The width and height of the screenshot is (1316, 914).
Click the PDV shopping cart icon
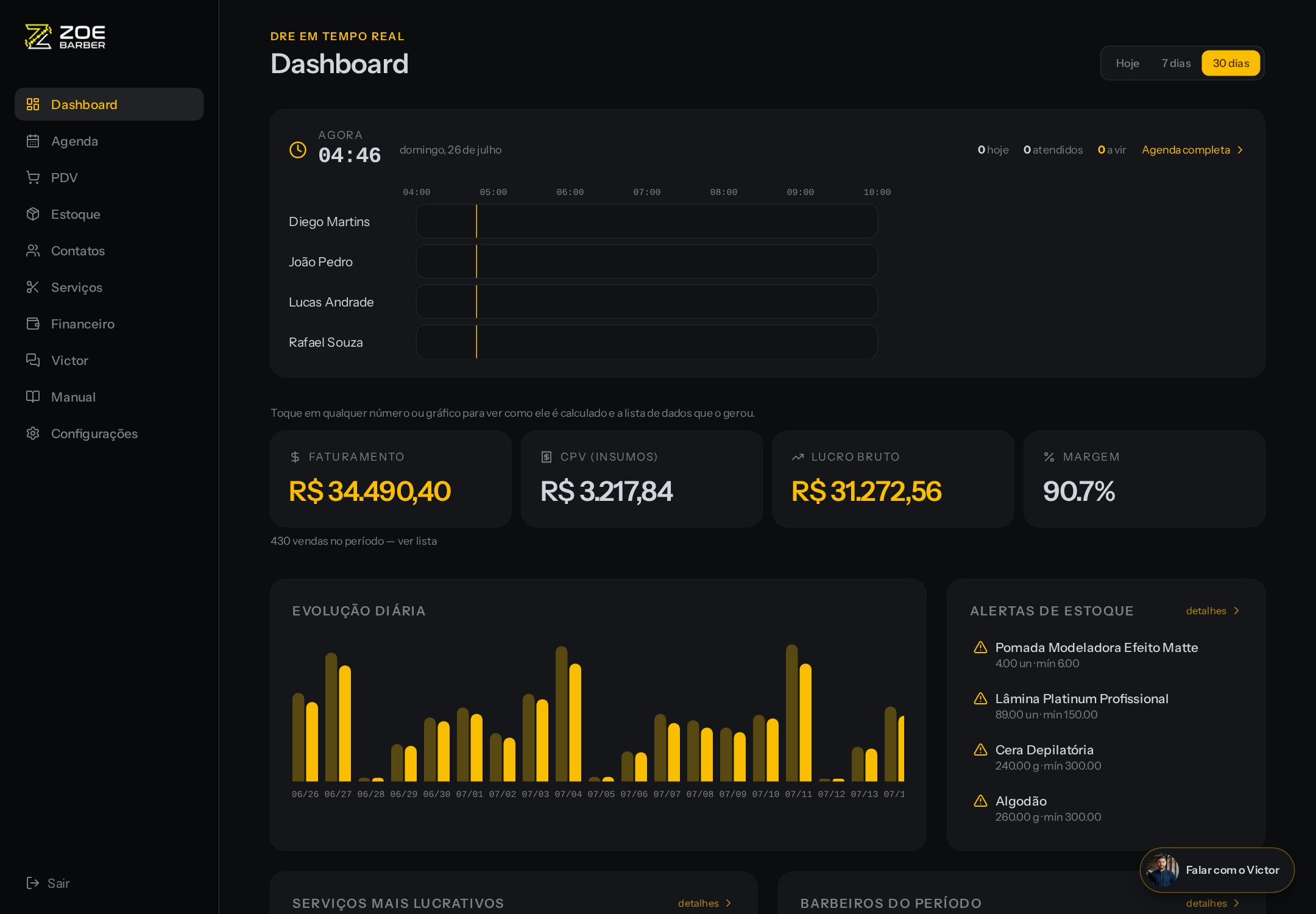point(33,178)
